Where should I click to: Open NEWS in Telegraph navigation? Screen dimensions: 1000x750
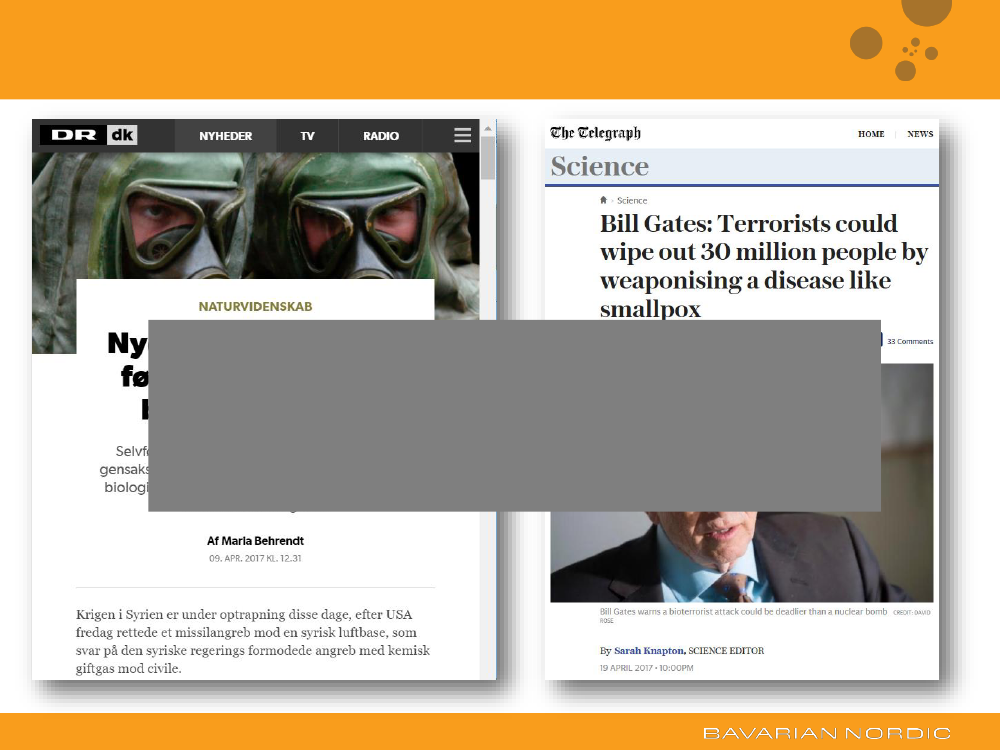click(920, 134)
